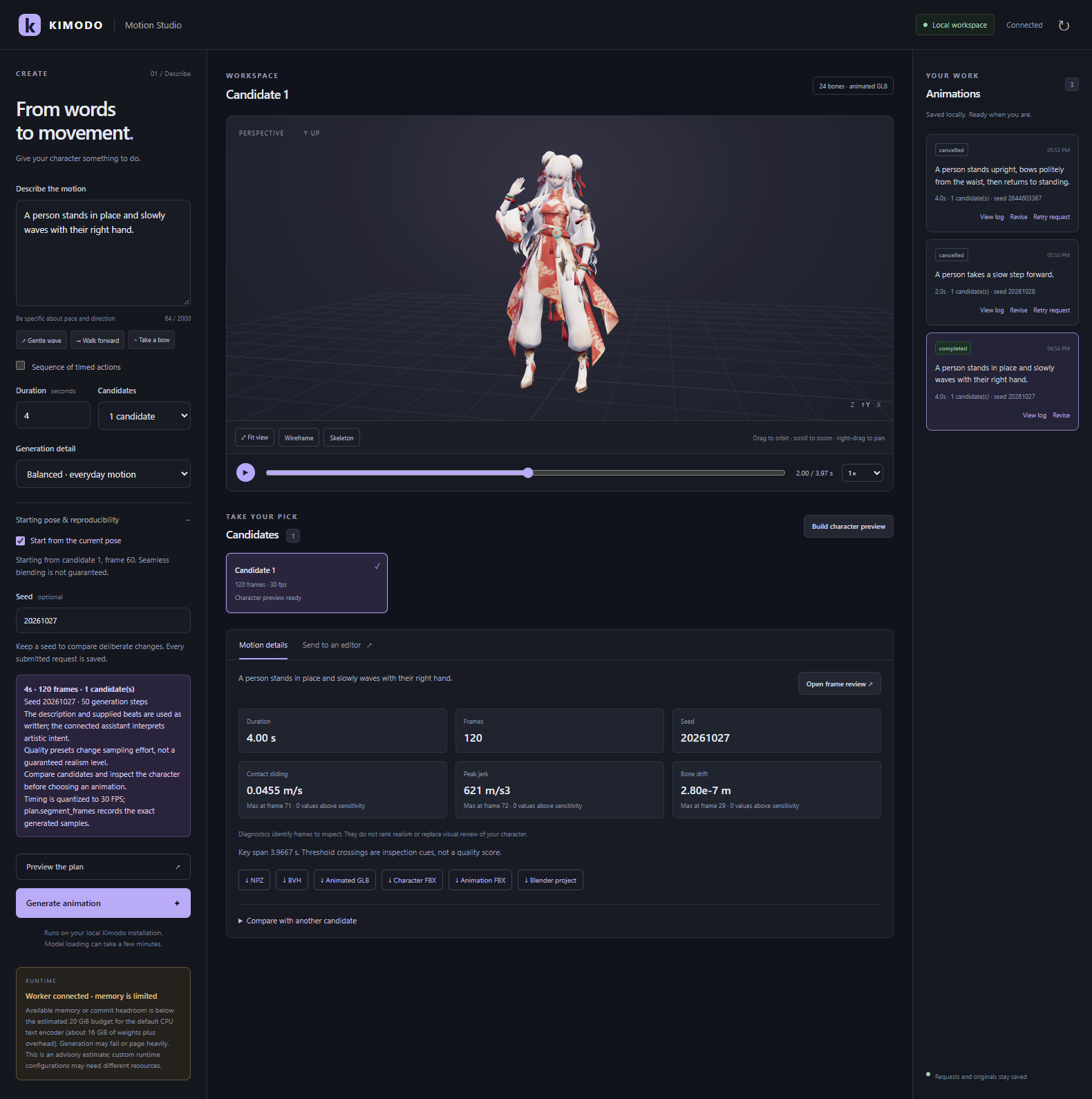The image size is (1092, 1099).
Task: Click the checkmark on Candidate 1 card
Action: click(377, 566)
